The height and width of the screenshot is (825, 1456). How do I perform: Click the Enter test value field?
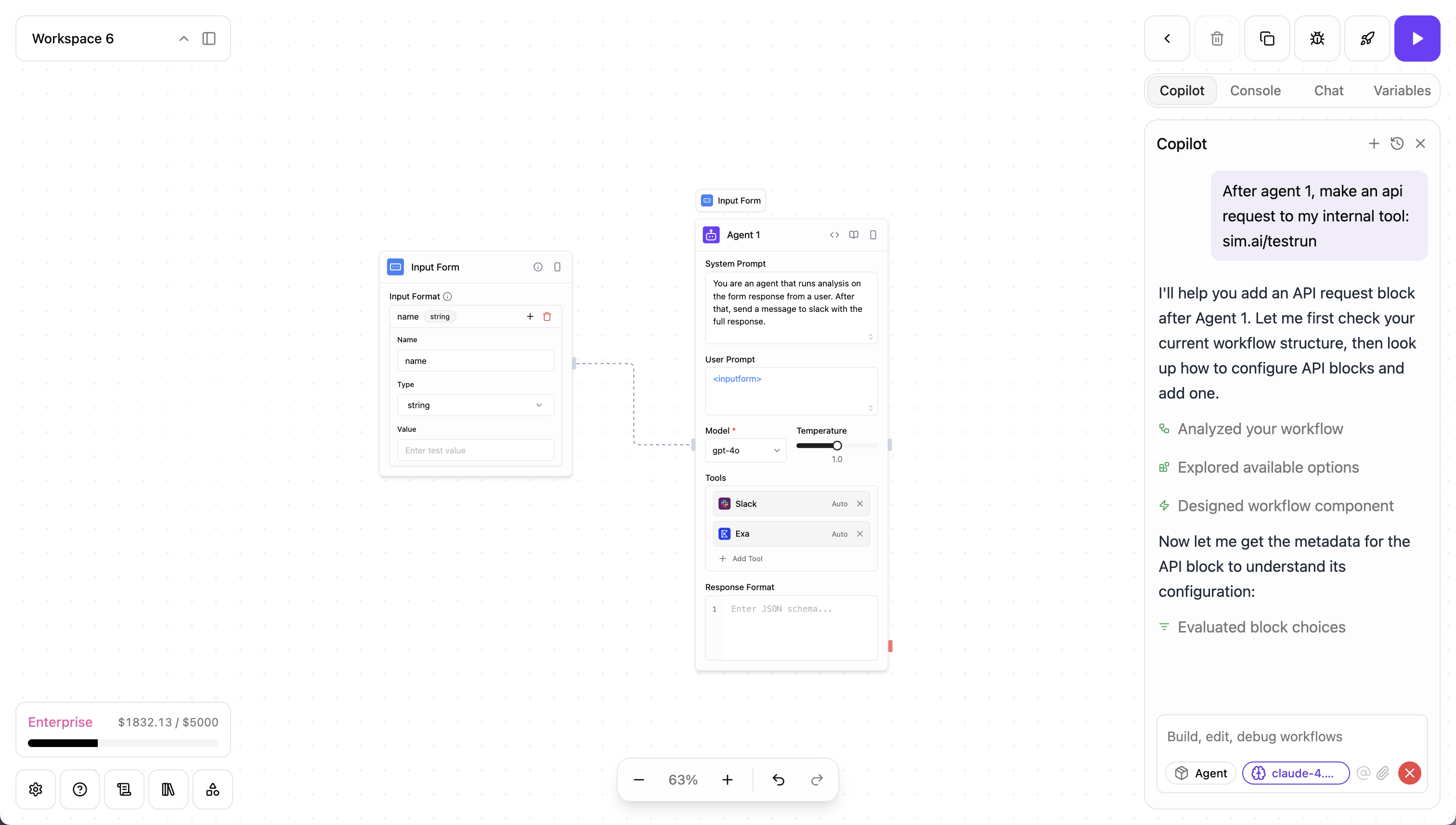tap(475, 451)
